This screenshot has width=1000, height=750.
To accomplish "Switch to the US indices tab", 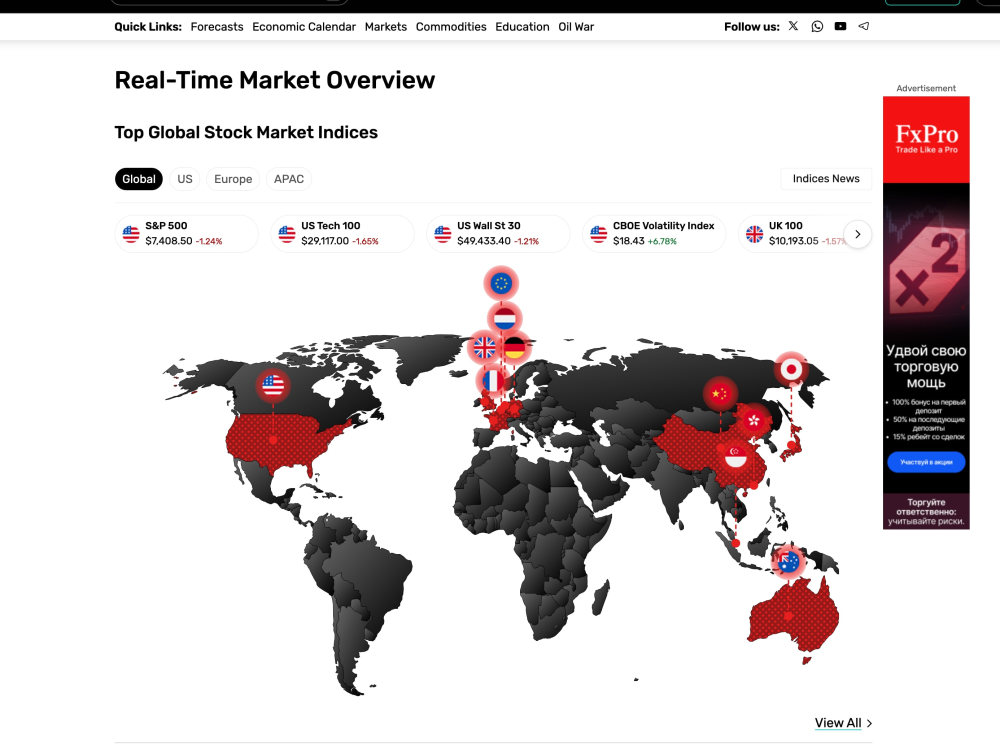I will (x=185, y=179).
